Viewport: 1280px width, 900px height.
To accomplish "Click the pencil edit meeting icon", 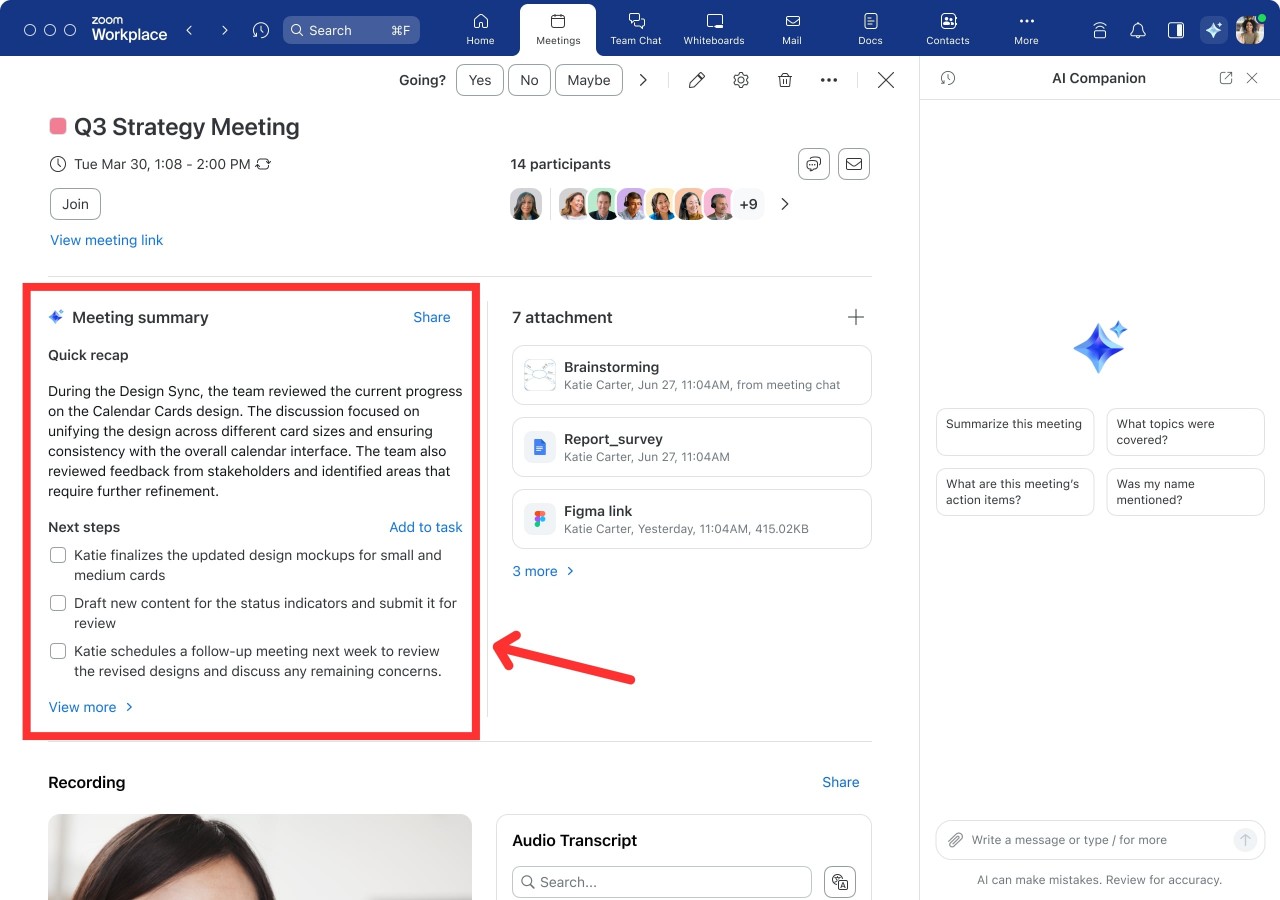I will tap(697, 80).
